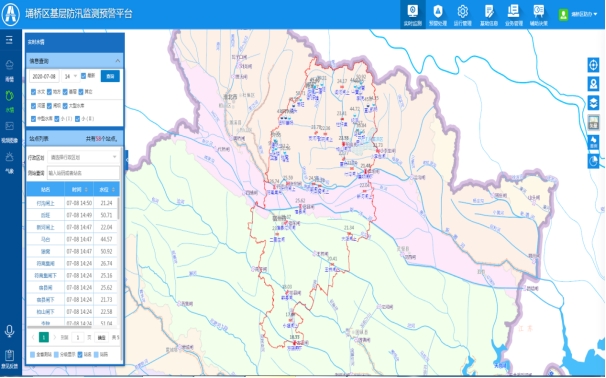Toggle the hamburger sidebar menu
606x378 pixels.
(9, 40)
